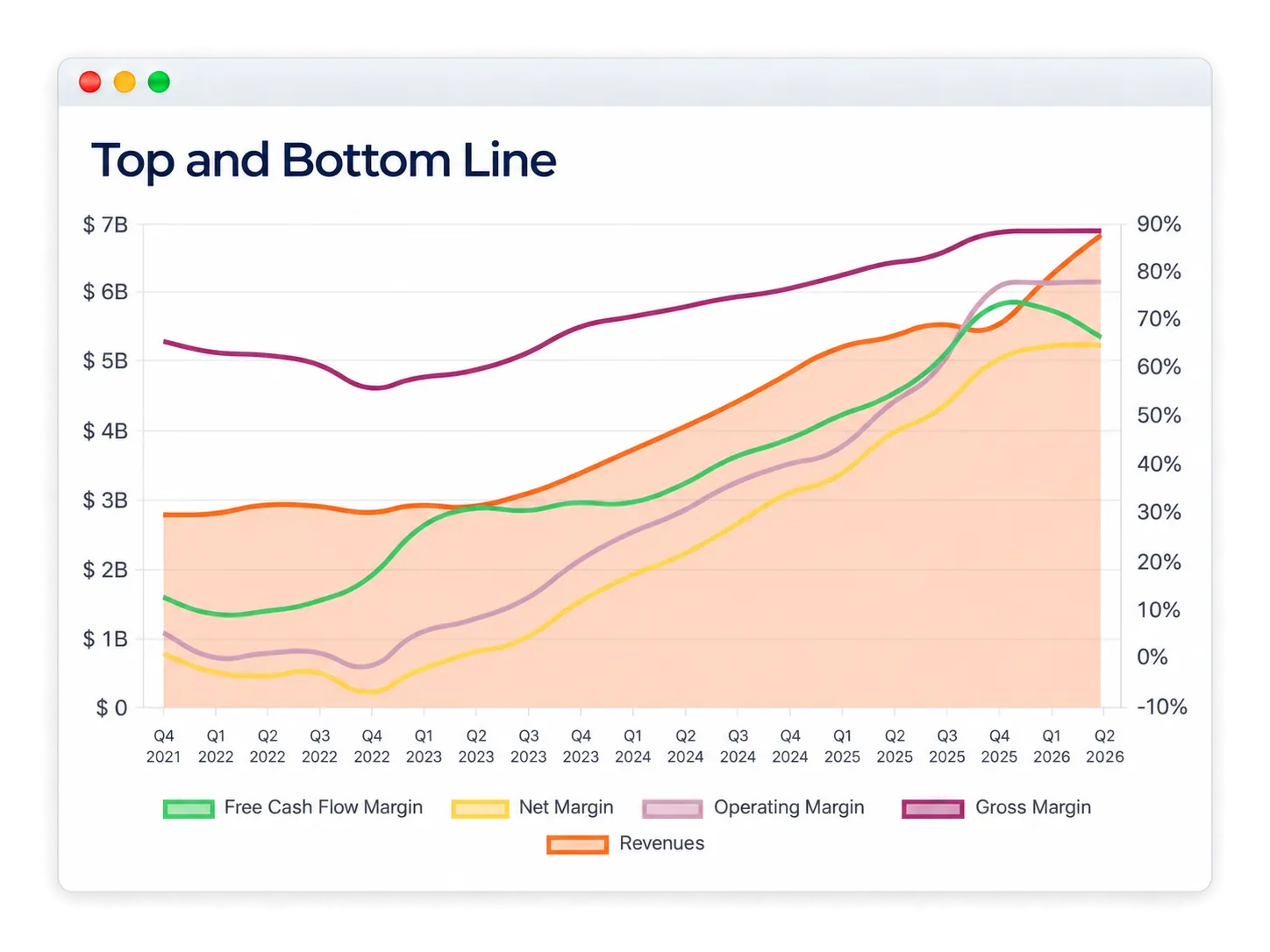
Task: Click the red close window button
Action: click(89, 82)
